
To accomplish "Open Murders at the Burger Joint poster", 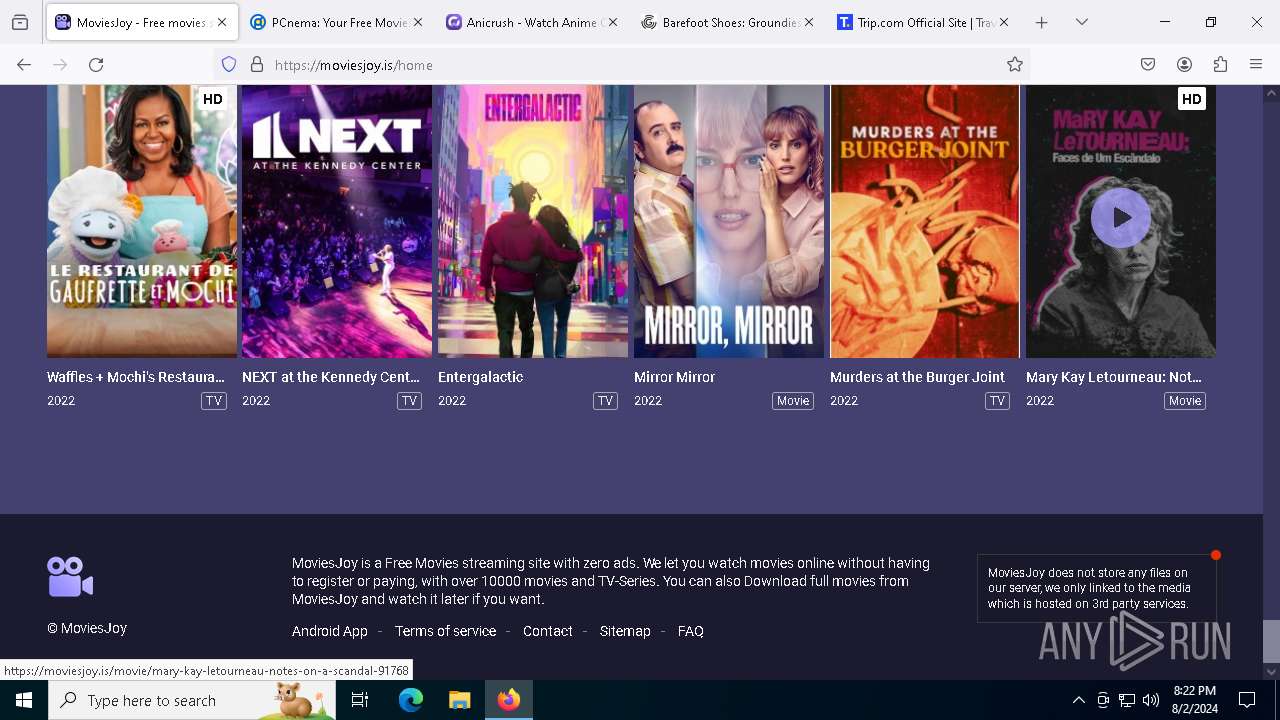I will coord(925,221).
